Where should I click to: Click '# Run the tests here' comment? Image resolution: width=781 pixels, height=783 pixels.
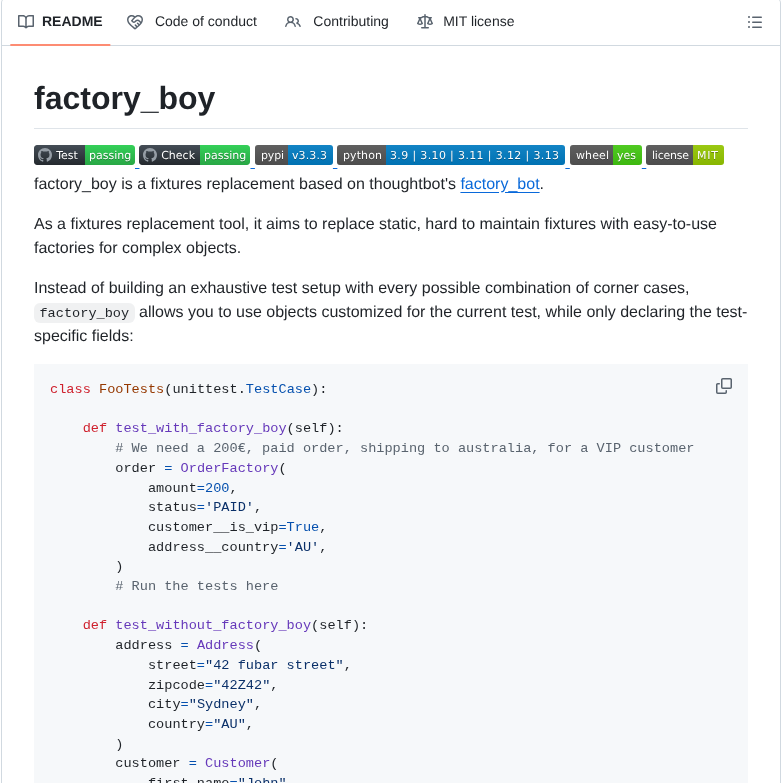(197, 586)
